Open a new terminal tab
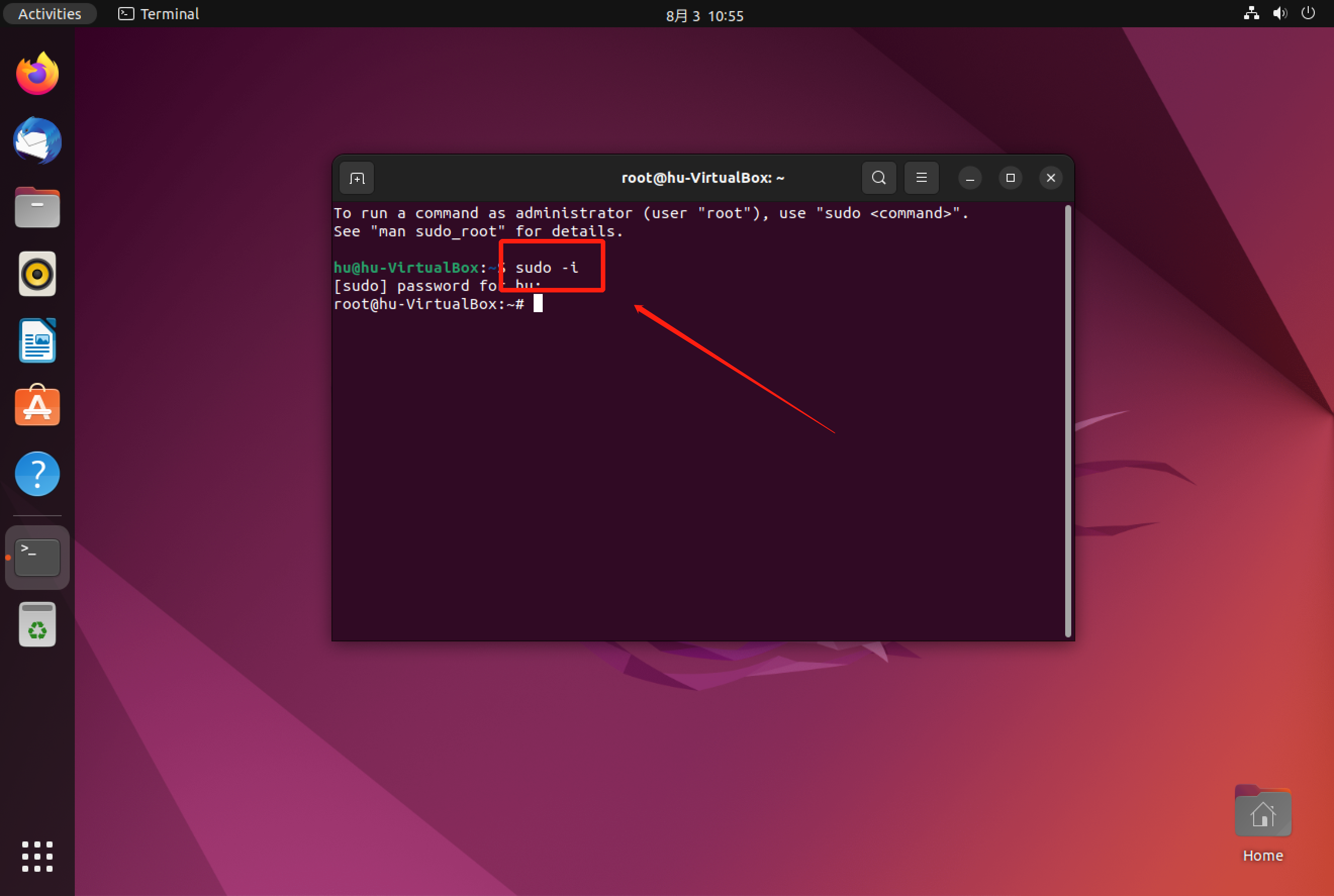Image resolution: width=1334 pixels, height=896 pixels. coord(357,178)
